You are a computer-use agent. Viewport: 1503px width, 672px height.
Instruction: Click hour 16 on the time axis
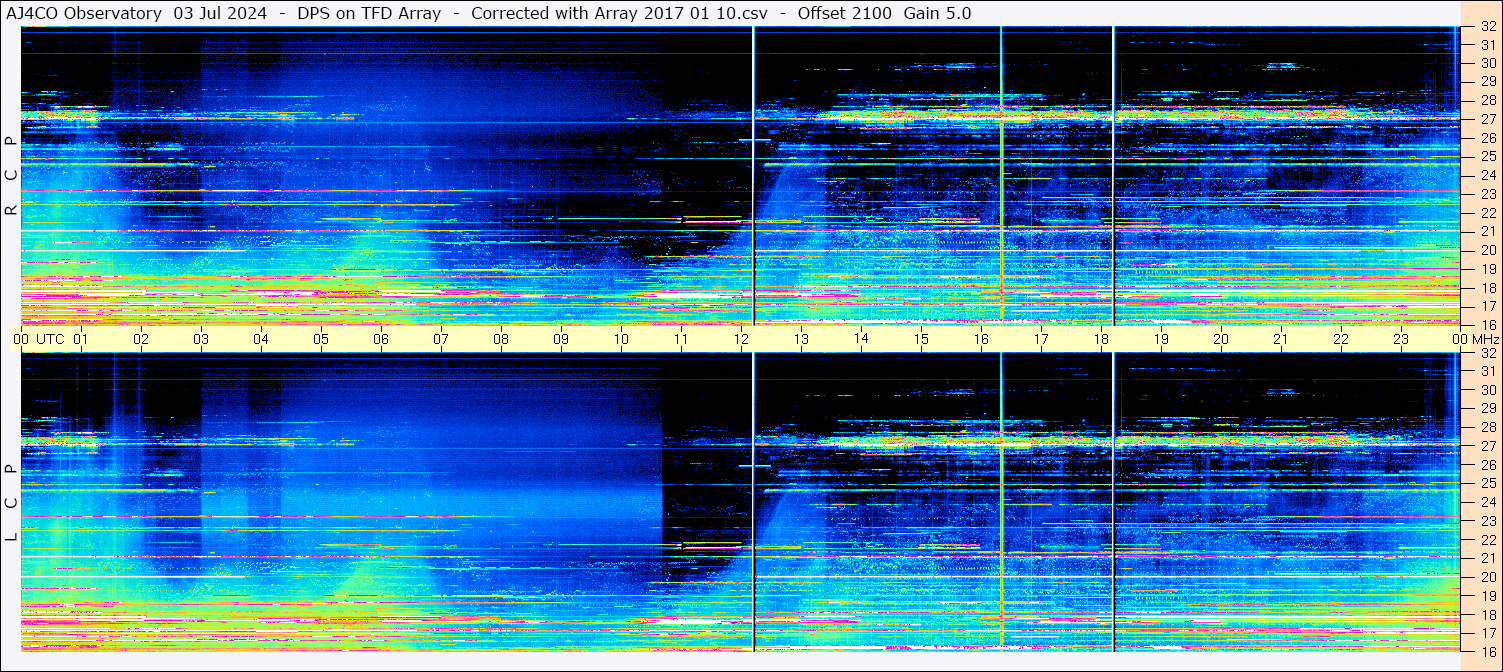coord(981,339)
